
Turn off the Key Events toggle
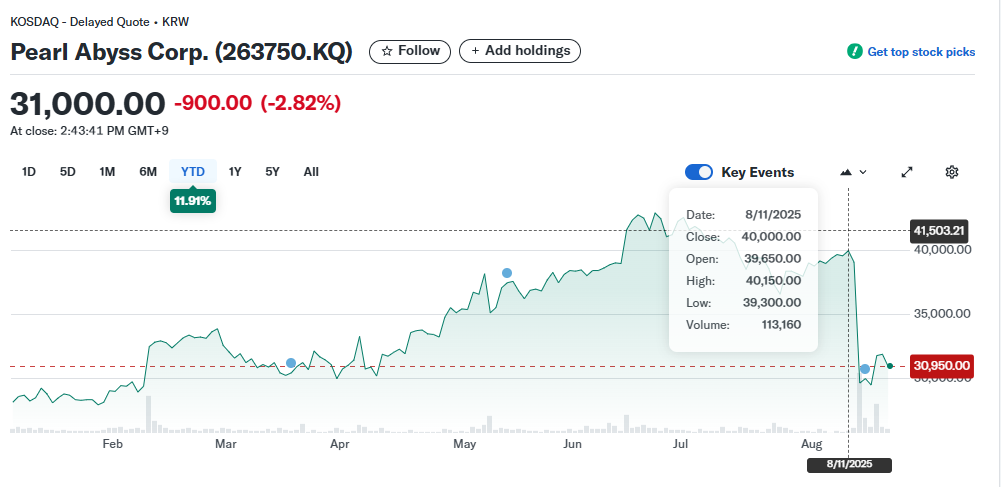[698, 172]
